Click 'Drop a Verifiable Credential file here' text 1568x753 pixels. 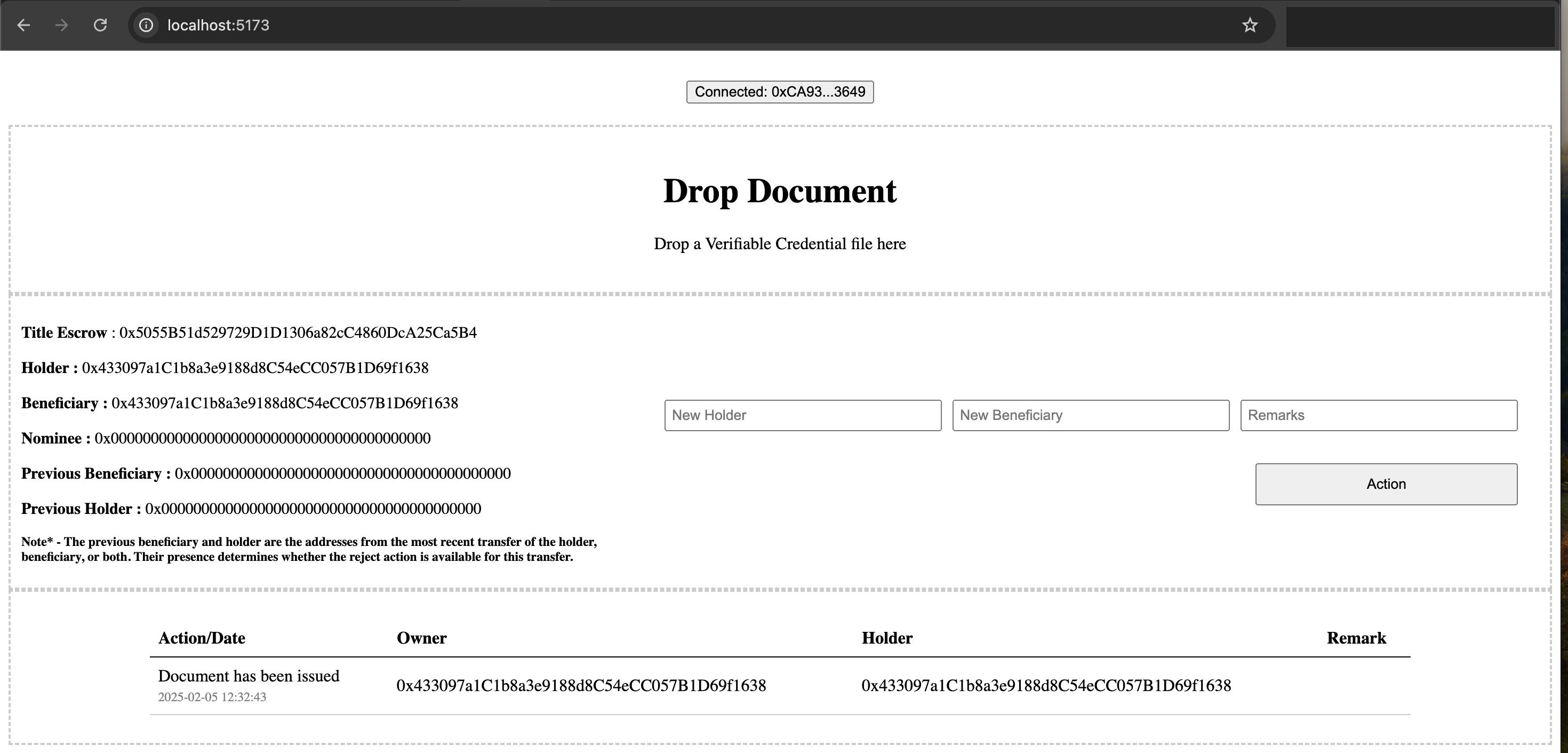click(779, 244)
